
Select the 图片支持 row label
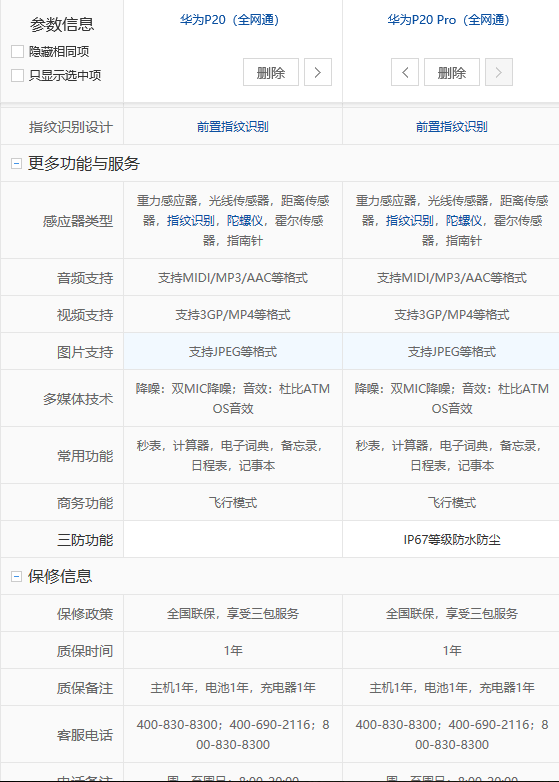[x=85, y=352]
